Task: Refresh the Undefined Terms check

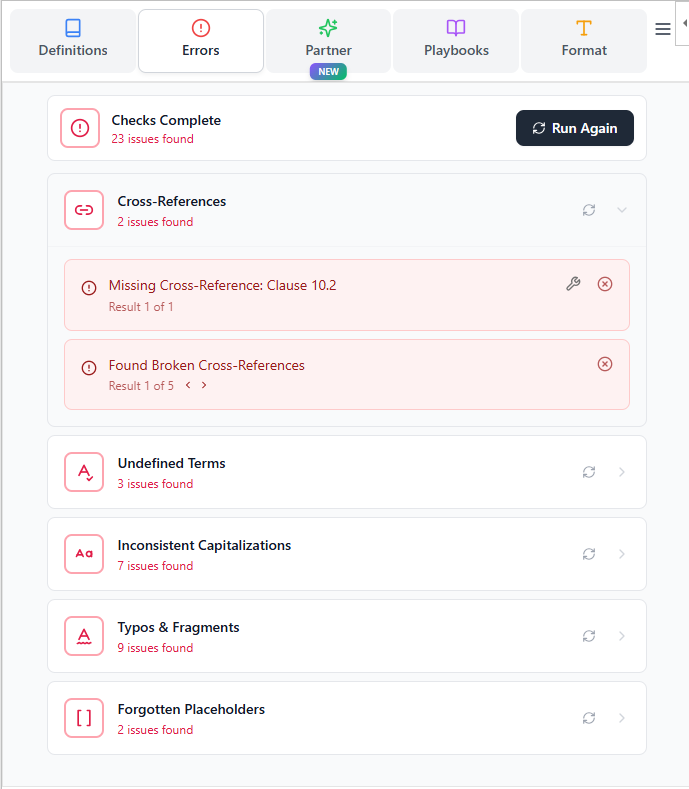Action: click(589, 472)
